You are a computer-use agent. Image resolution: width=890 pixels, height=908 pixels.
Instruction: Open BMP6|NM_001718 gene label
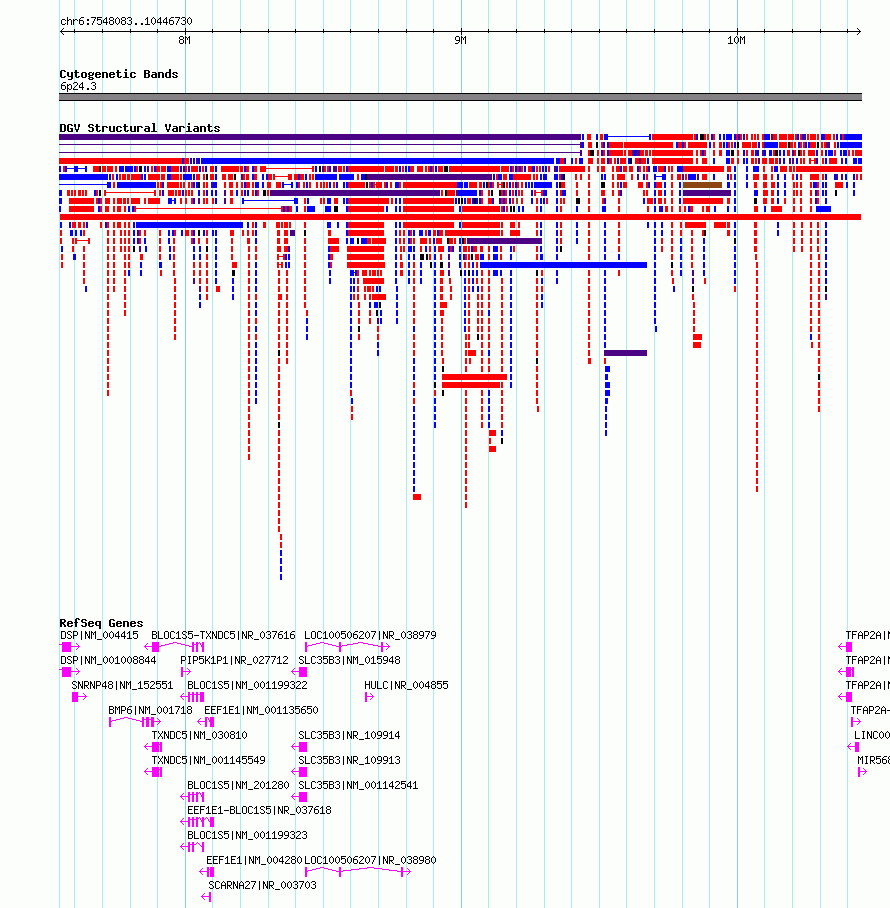150,710
